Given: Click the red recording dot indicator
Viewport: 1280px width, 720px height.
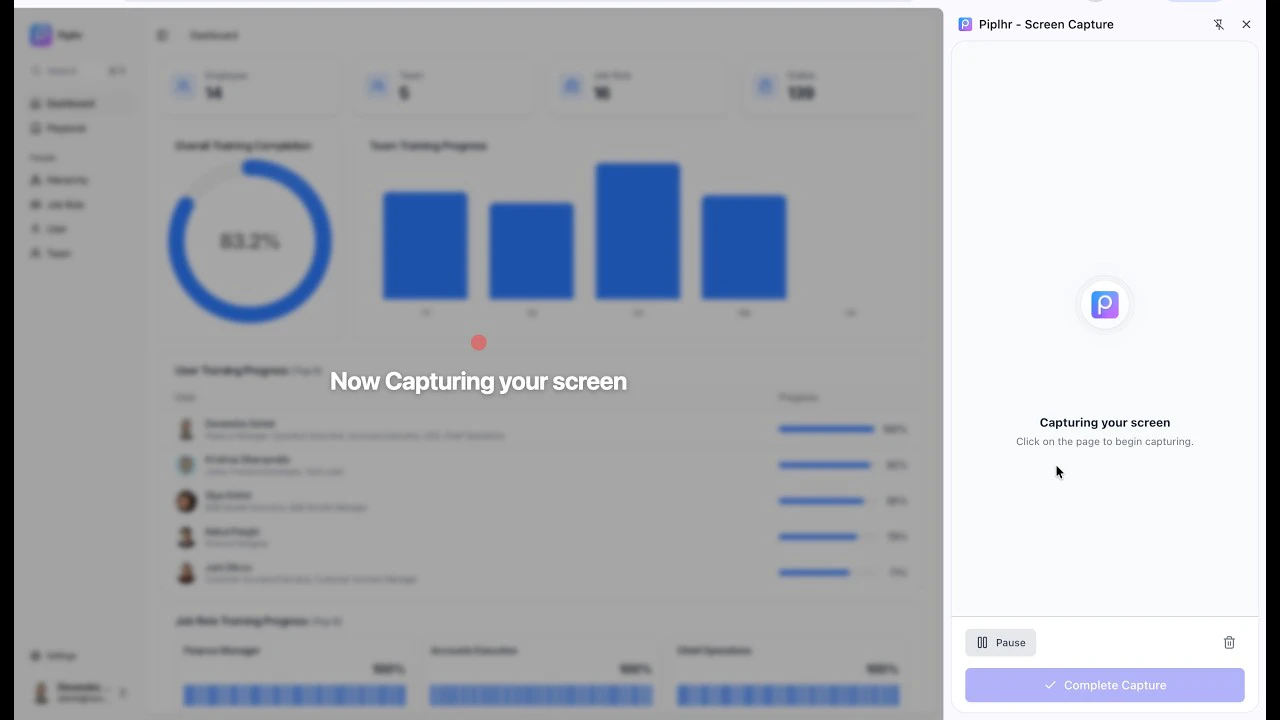Looking at the screenshot, I should tap(479, 343).
